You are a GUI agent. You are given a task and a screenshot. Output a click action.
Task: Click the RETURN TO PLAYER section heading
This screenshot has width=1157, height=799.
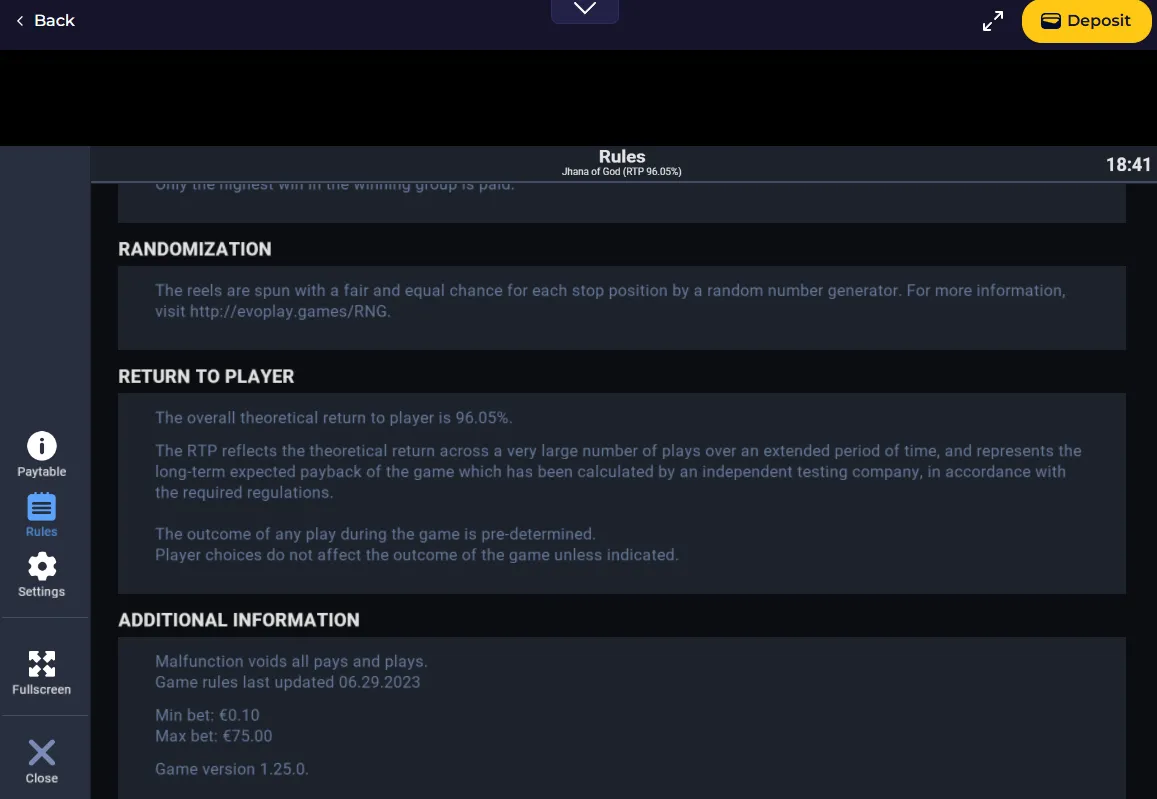[206, 376]
